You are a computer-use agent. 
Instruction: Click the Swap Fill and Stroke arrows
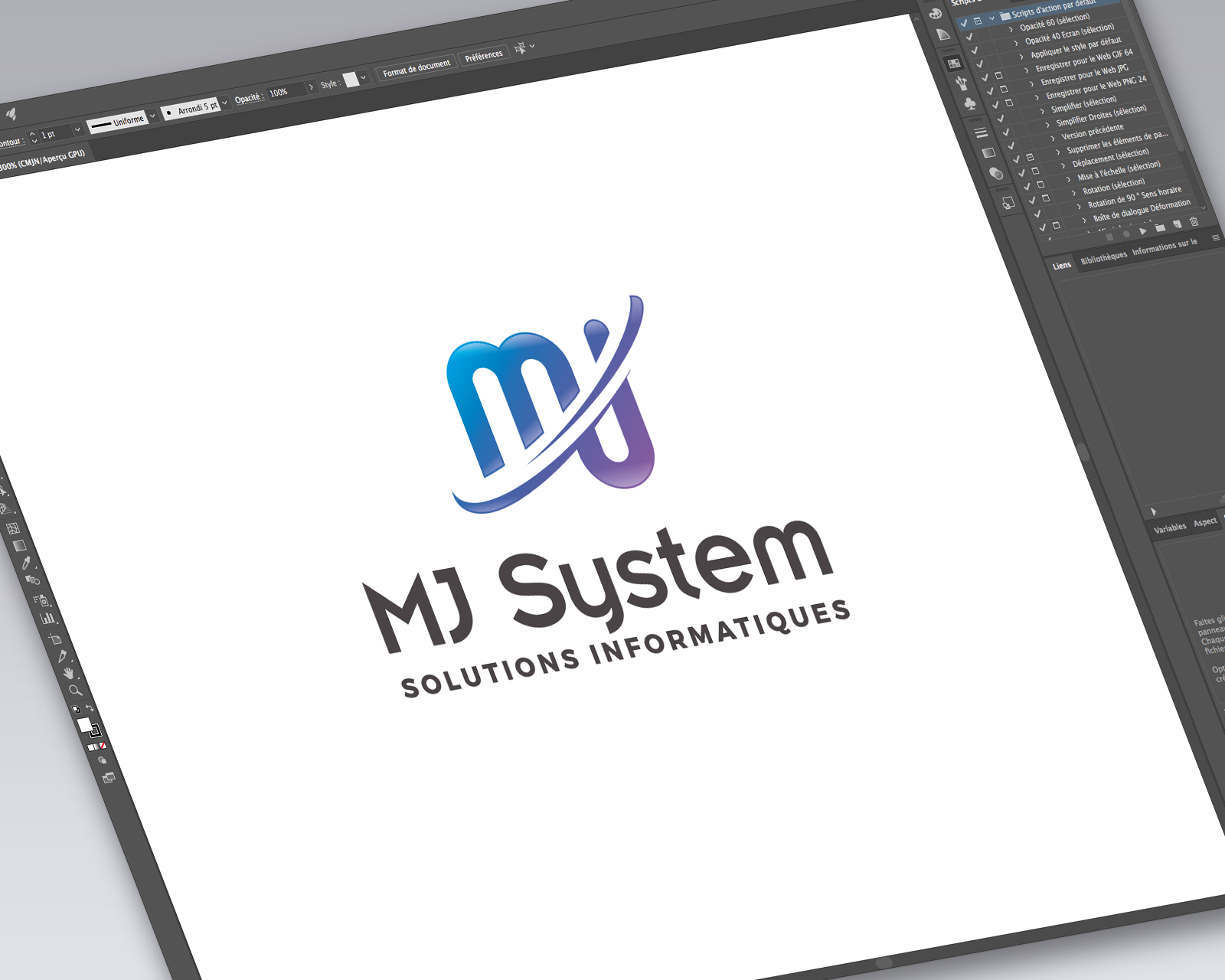90,707
